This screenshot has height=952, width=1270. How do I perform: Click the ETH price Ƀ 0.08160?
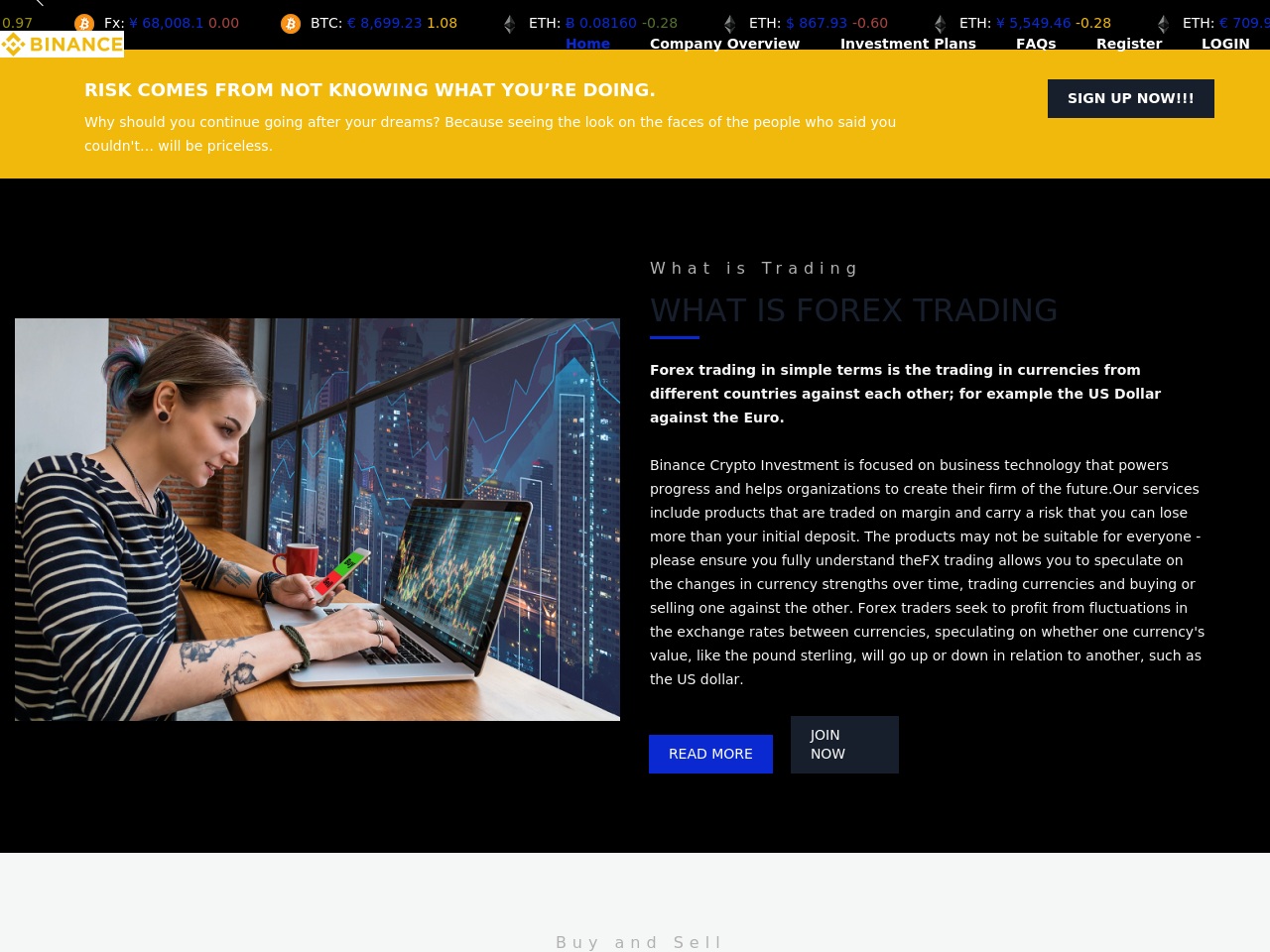point(601,23)
